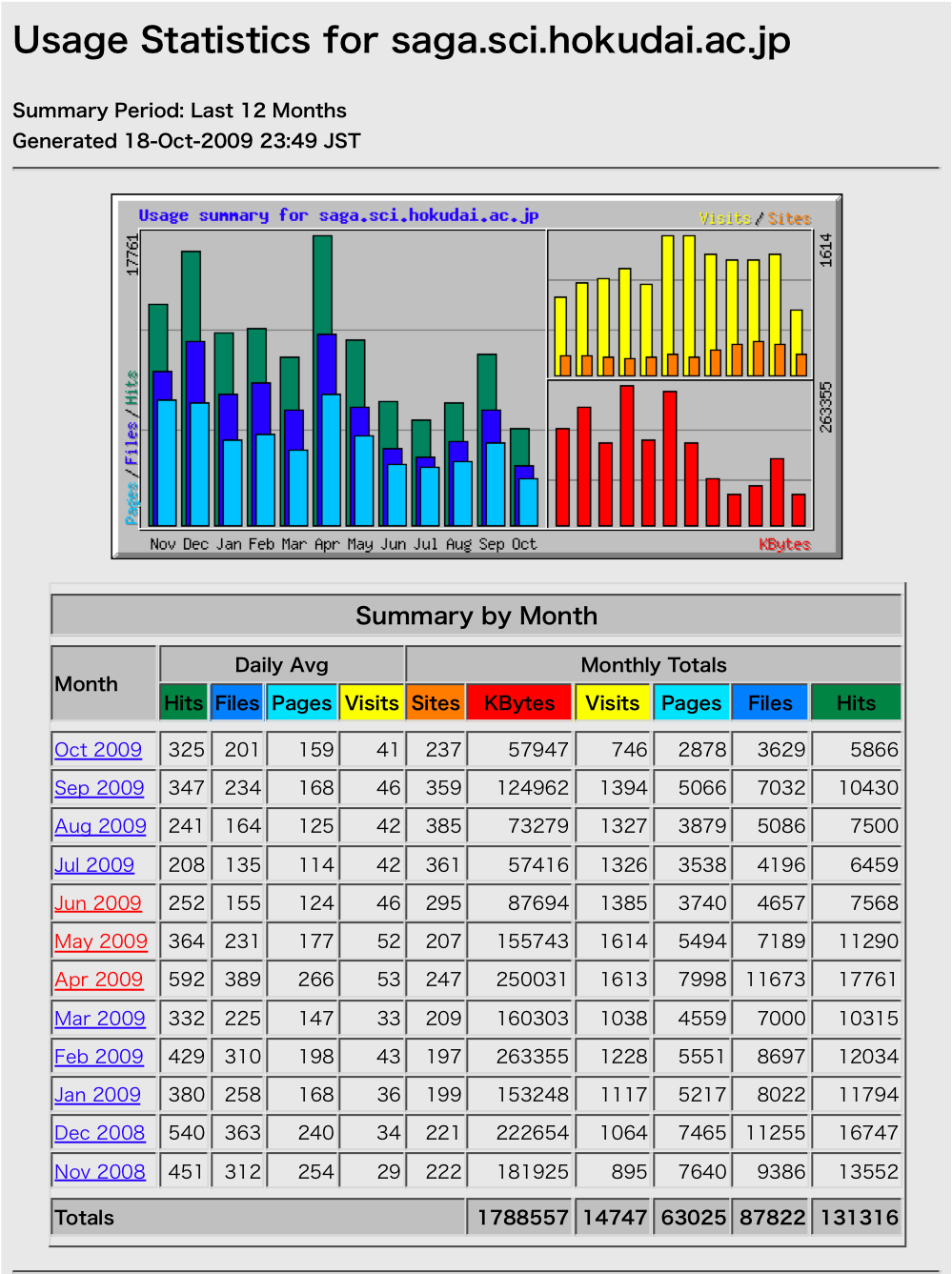The height and width of the screenshot is (1274, 952).
Task: Click the Dec 2008 hits value 16747
Action: click(x=868, y=1133)
